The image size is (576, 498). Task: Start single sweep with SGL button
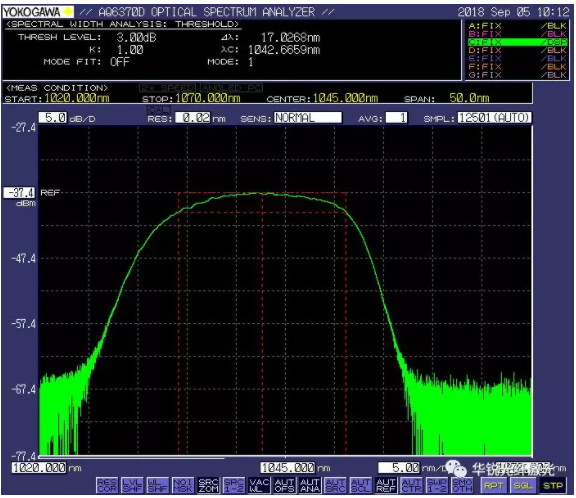point(523,486)
